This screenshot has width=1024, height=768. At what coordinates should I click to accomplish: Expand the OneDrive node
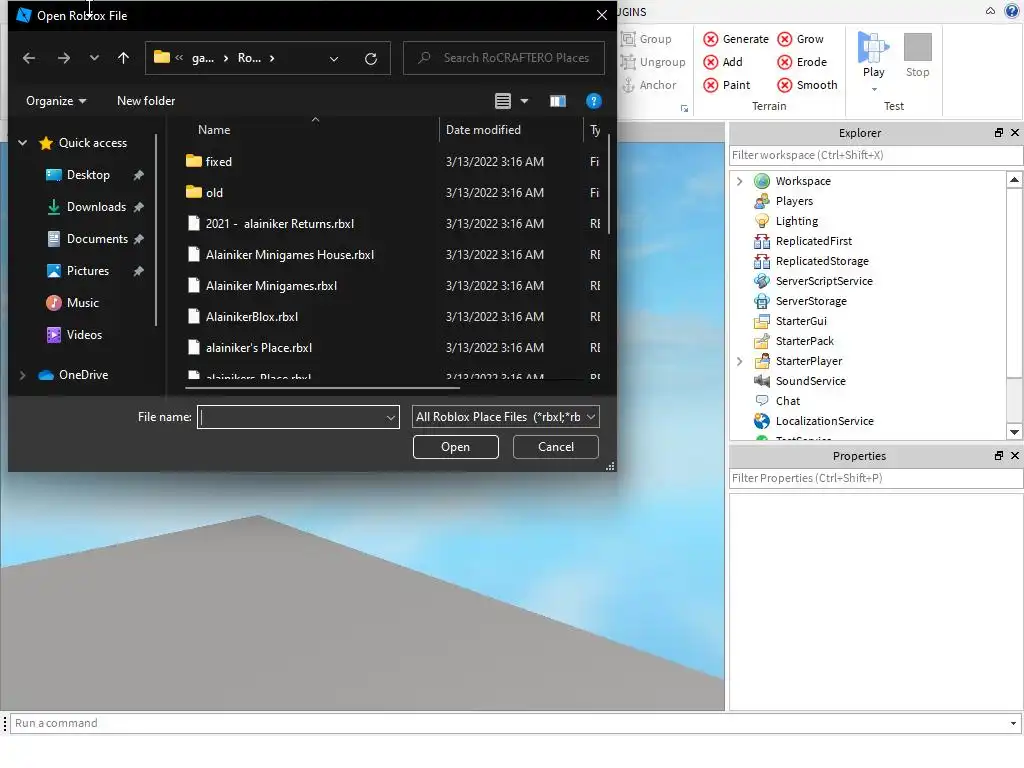pos(23,375)
